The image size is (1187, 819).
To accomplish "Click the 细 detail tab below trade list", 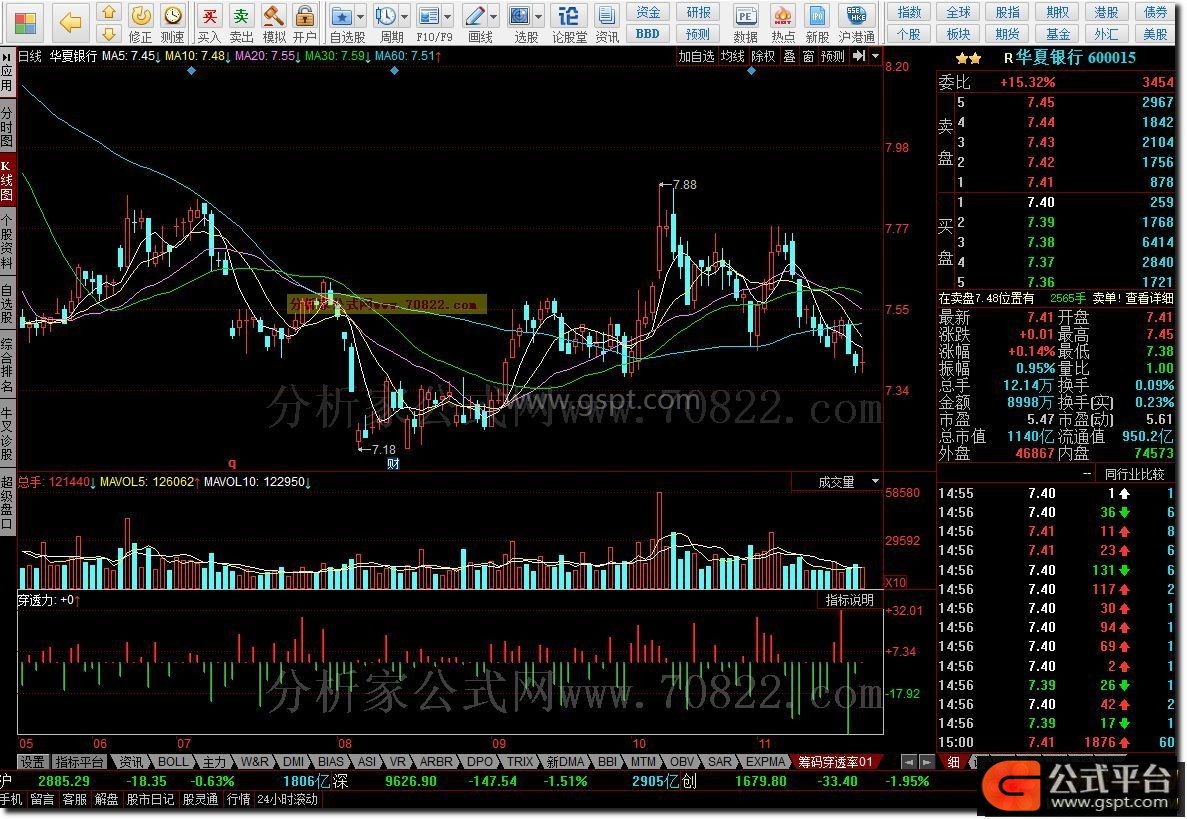I will pos(953,761).
